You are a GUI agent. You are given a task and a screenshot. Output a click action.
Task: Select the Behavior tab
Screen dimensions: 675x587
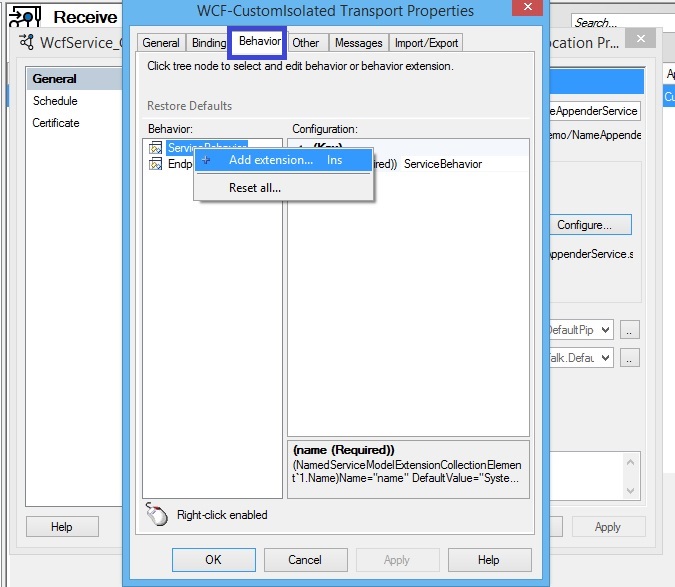[x=260, y=41]
